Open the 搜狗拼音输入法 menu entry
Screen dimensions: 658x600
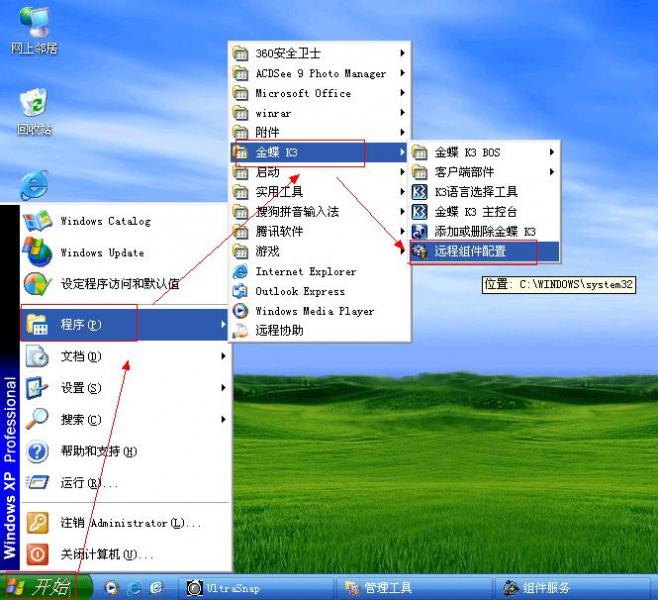coord(319,211)
